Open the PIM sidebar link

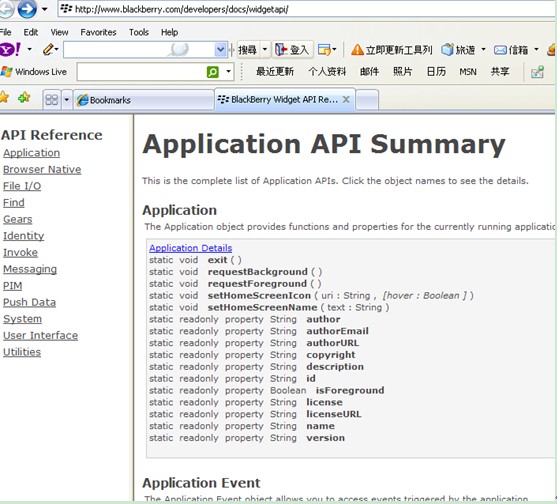pyautogui.click(x=13, y=286)
